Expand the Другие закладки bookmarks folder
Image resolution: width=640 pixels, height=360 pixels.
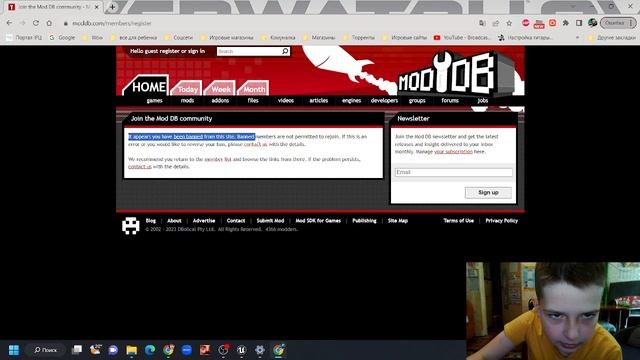click(x=612, y=38)
